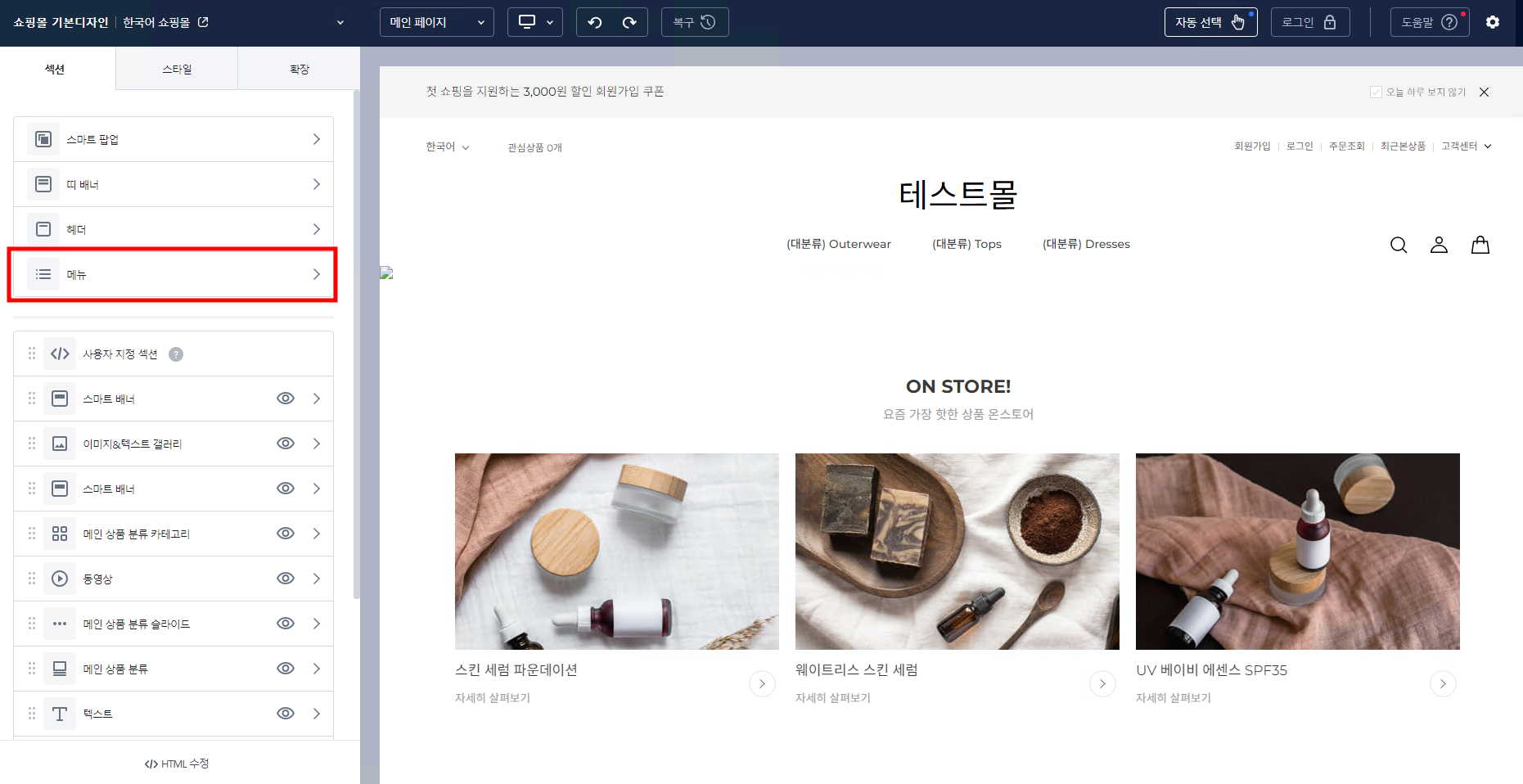Click the 테스트몰 store logo
The image size is (1523, 784).
click(958, 195)
